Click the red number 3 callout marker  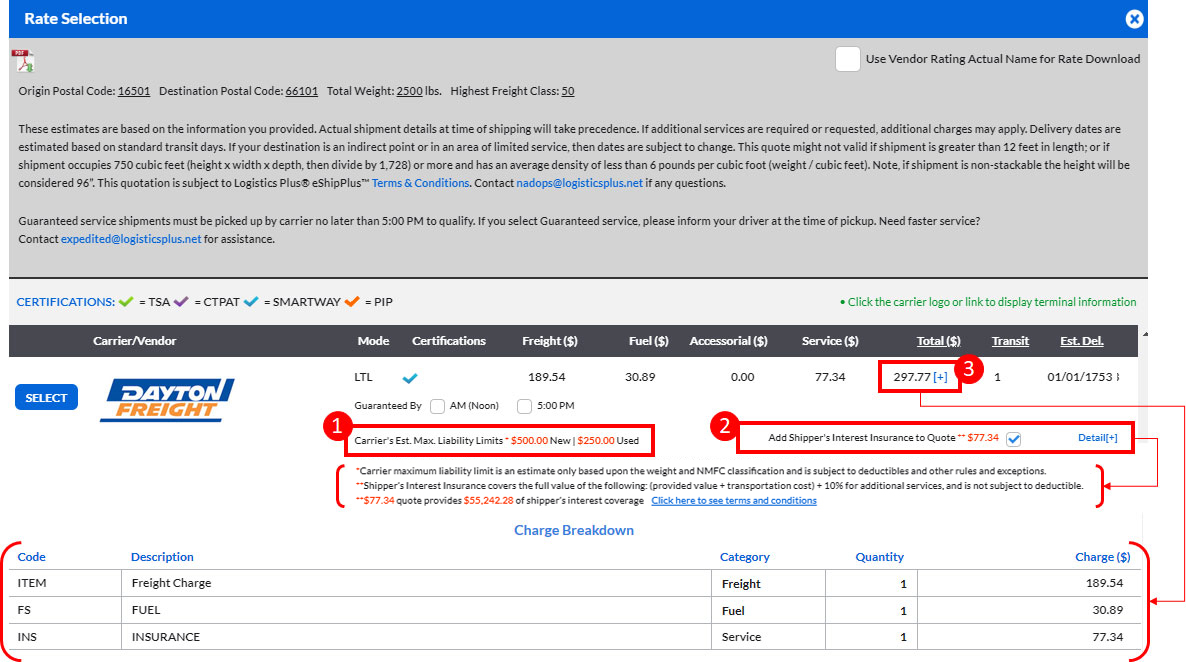969,368
